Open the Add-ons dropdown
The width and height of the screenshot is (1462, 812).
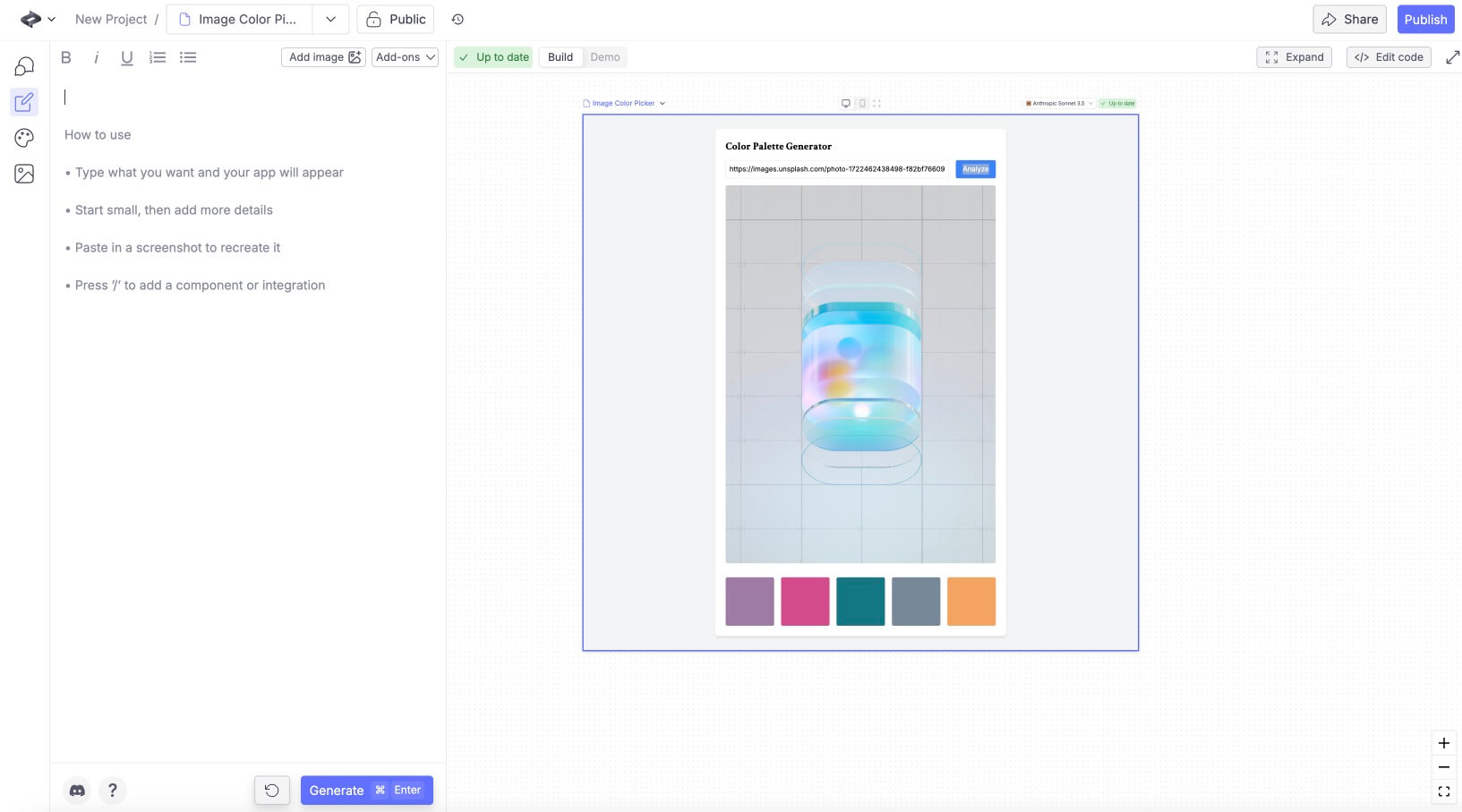[405, 57]
